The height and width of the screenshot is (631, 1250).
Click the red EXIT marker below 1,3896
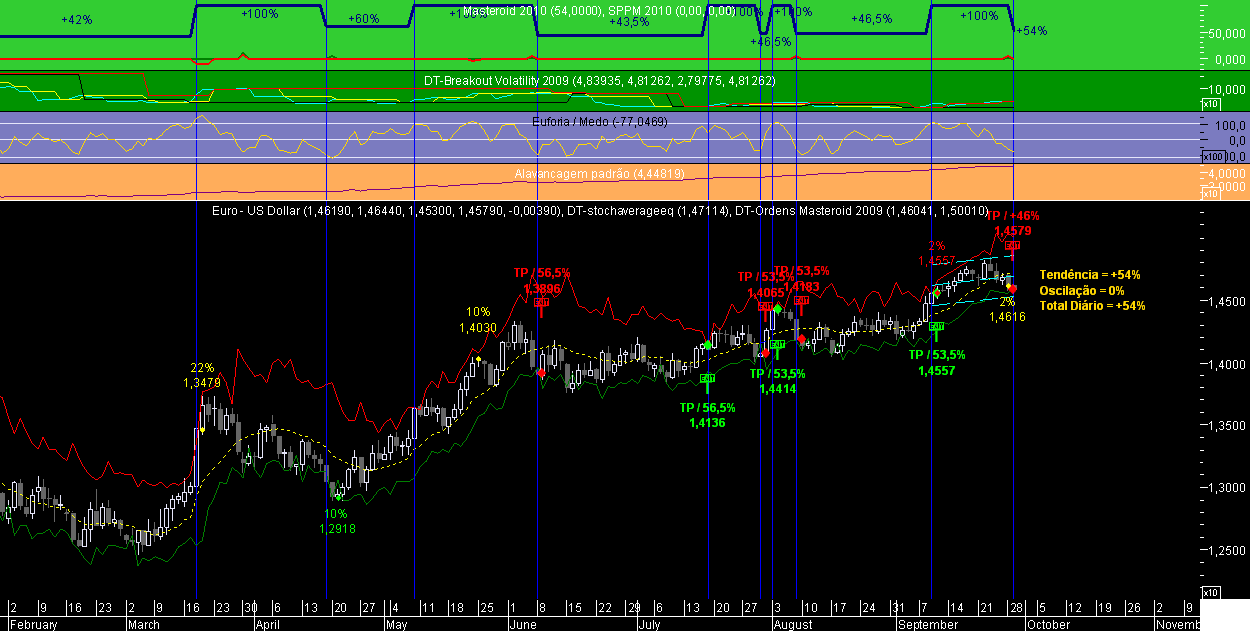coord(541,302)
